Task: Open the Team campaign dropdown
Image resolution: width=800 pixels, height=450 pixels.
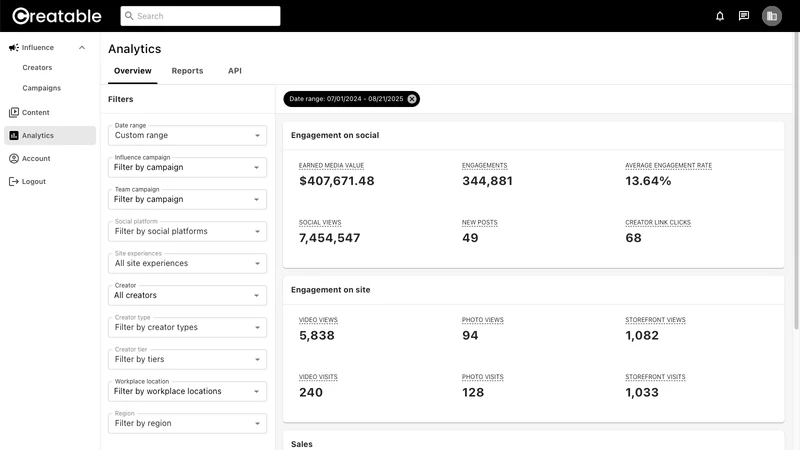Action: (187, 199)
